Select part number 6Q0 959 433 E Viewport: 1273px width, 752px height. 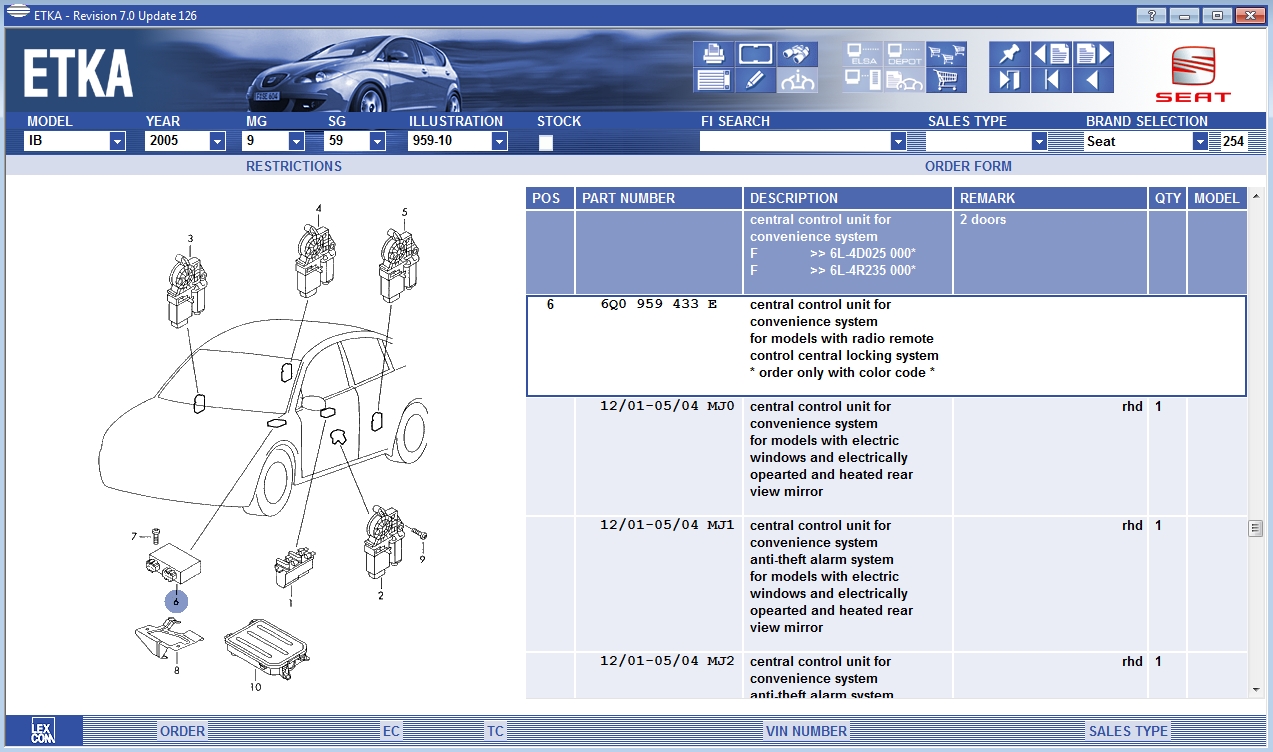pyautogui.click(x=659, y=305)
